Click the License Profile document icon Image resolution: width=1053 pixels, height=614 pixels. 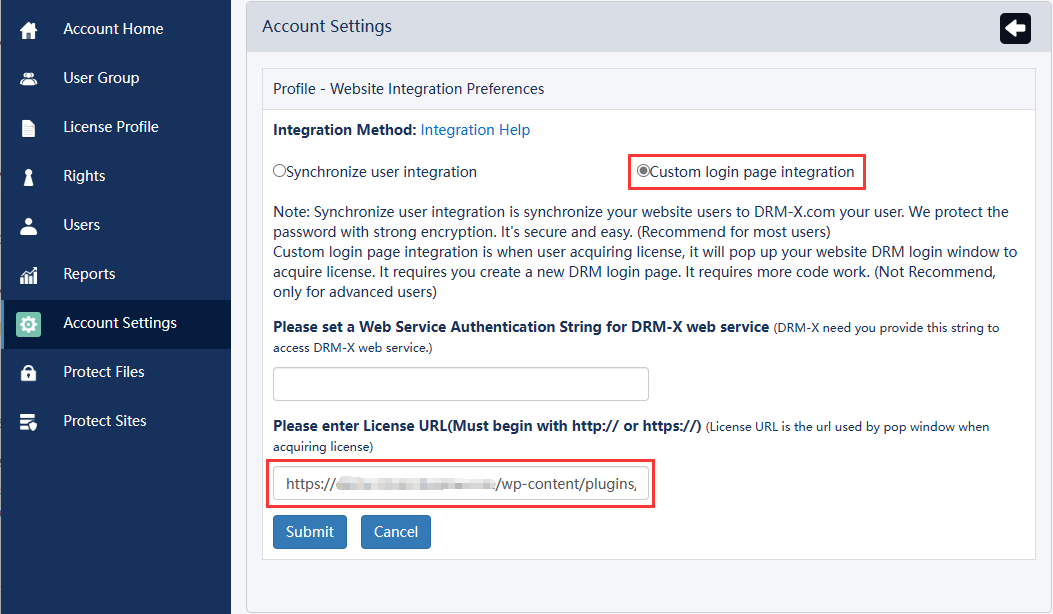click(x=29, y=128)
